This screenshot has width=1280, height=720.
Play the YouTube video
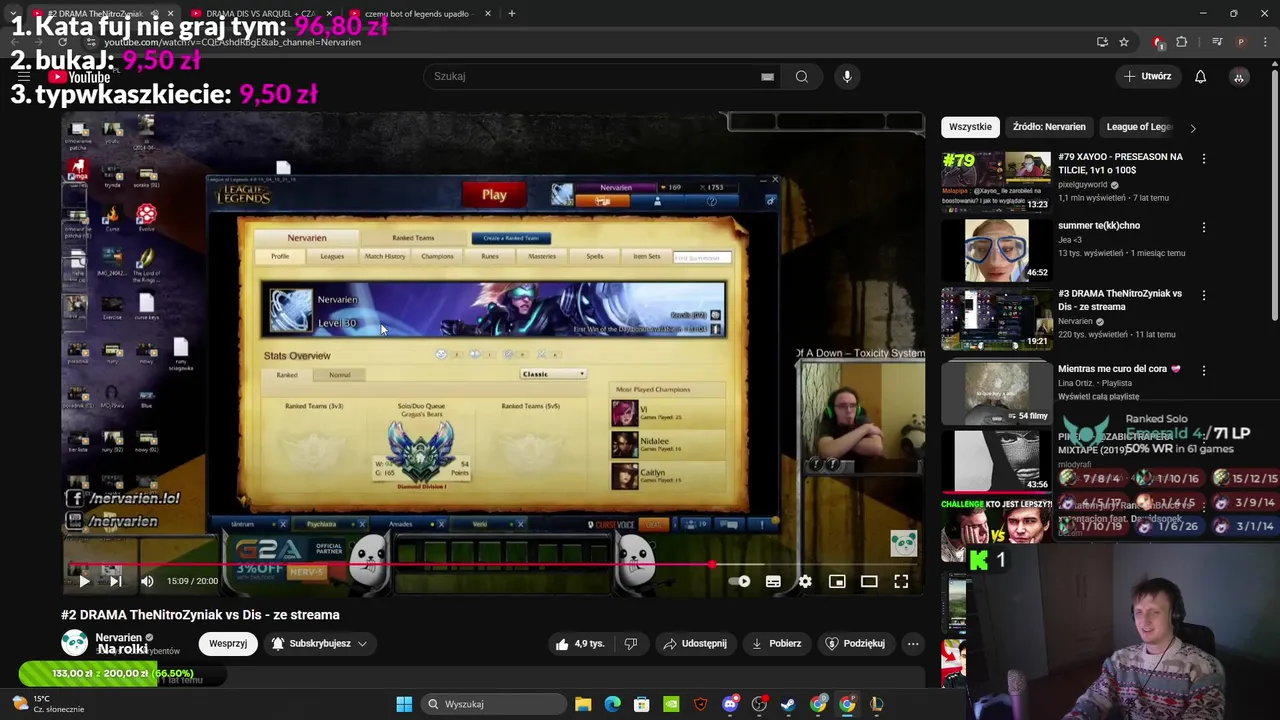point(84,581)
